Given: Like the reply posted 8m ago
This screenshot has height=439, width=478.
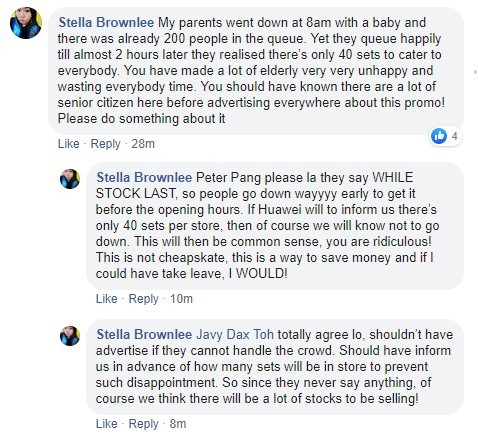Looking at the screenshot, I should (107, 424).
